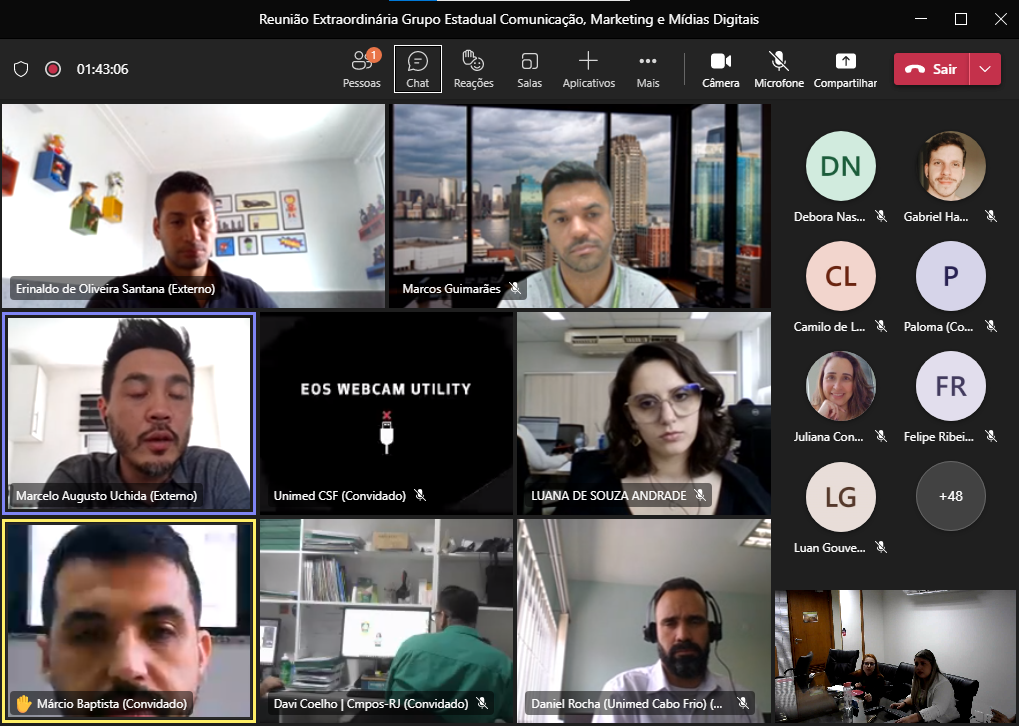Maximize the meeting window
1019x726 pixels.
[x=960, y=19]
